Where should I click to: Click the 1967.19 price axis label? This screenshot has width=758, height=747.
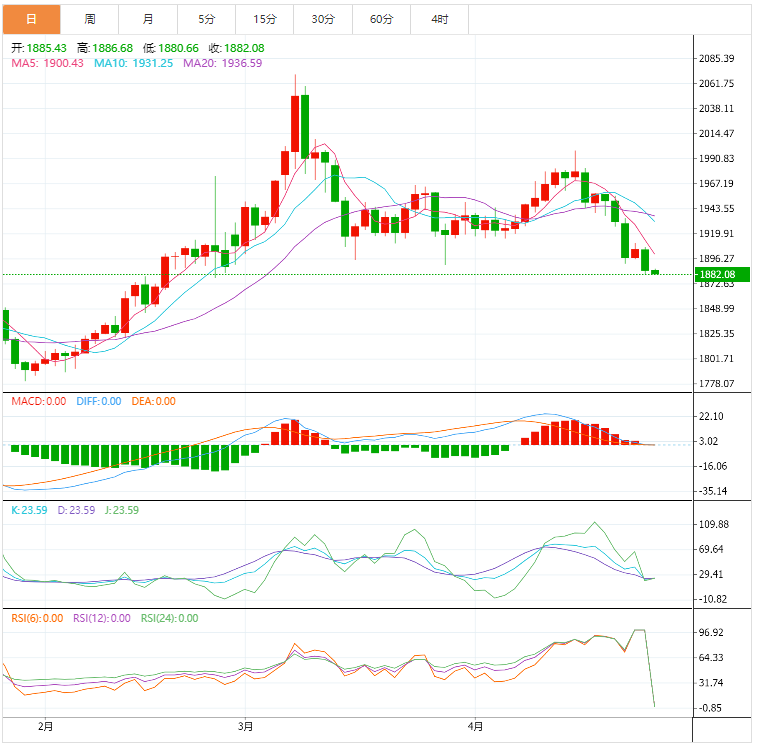click(716, 184)
